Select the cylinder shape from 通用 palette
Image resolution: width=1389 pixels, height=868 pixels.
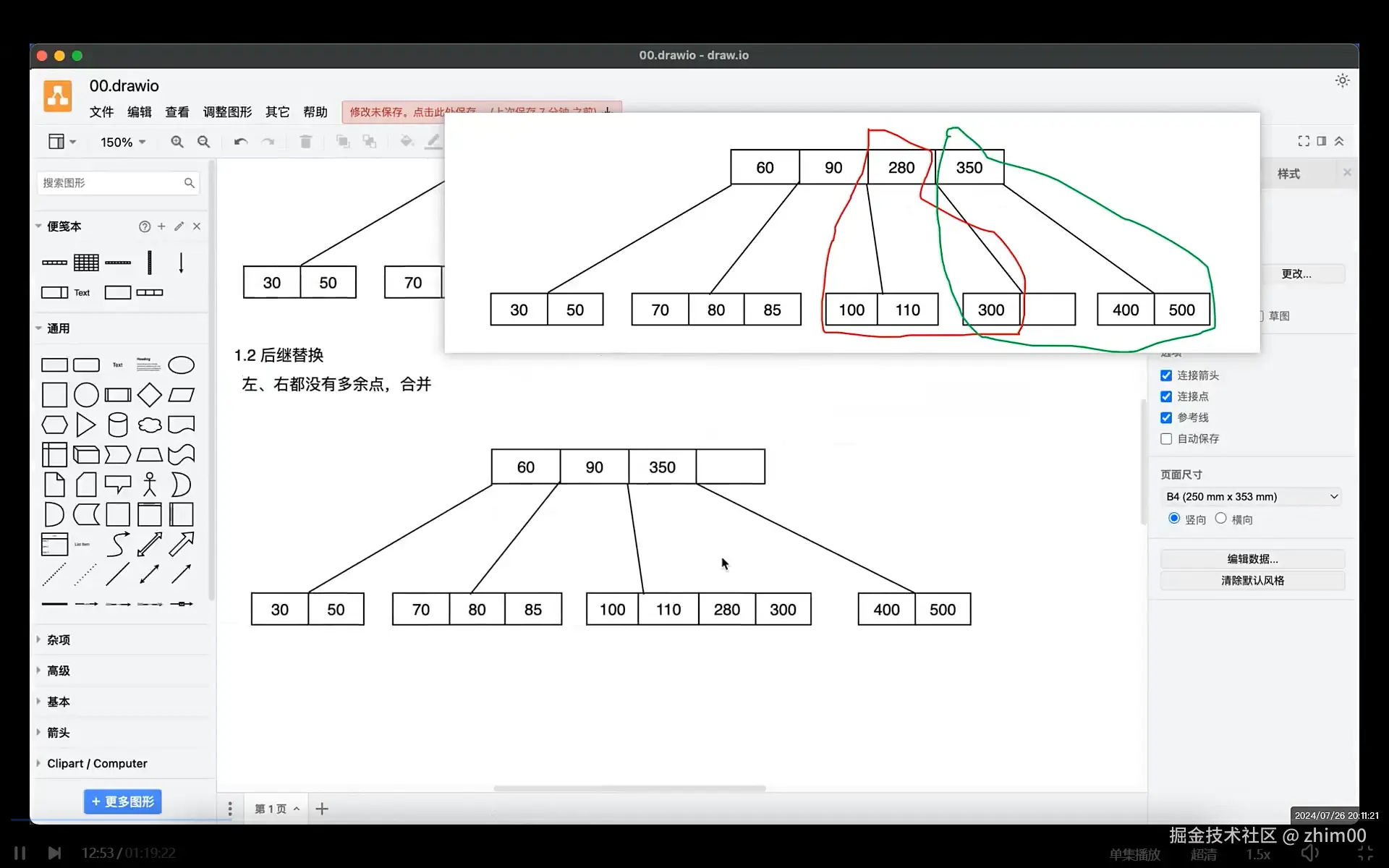click(x=118, y=425)
